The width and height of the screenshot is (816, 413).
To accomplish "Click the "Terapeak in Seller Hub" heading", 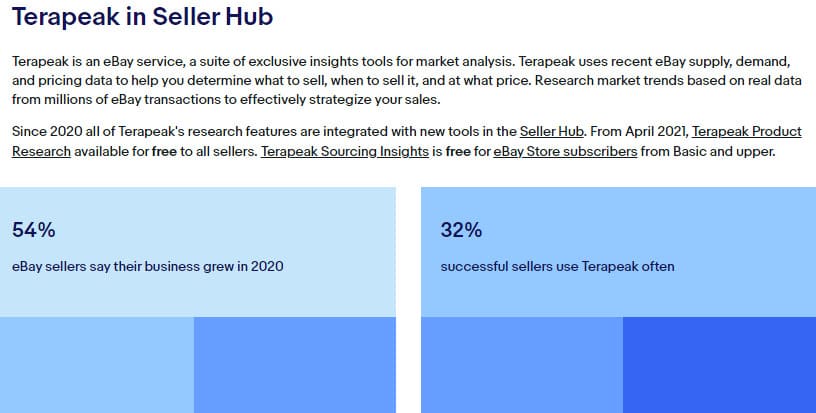I will coord(143,16).
